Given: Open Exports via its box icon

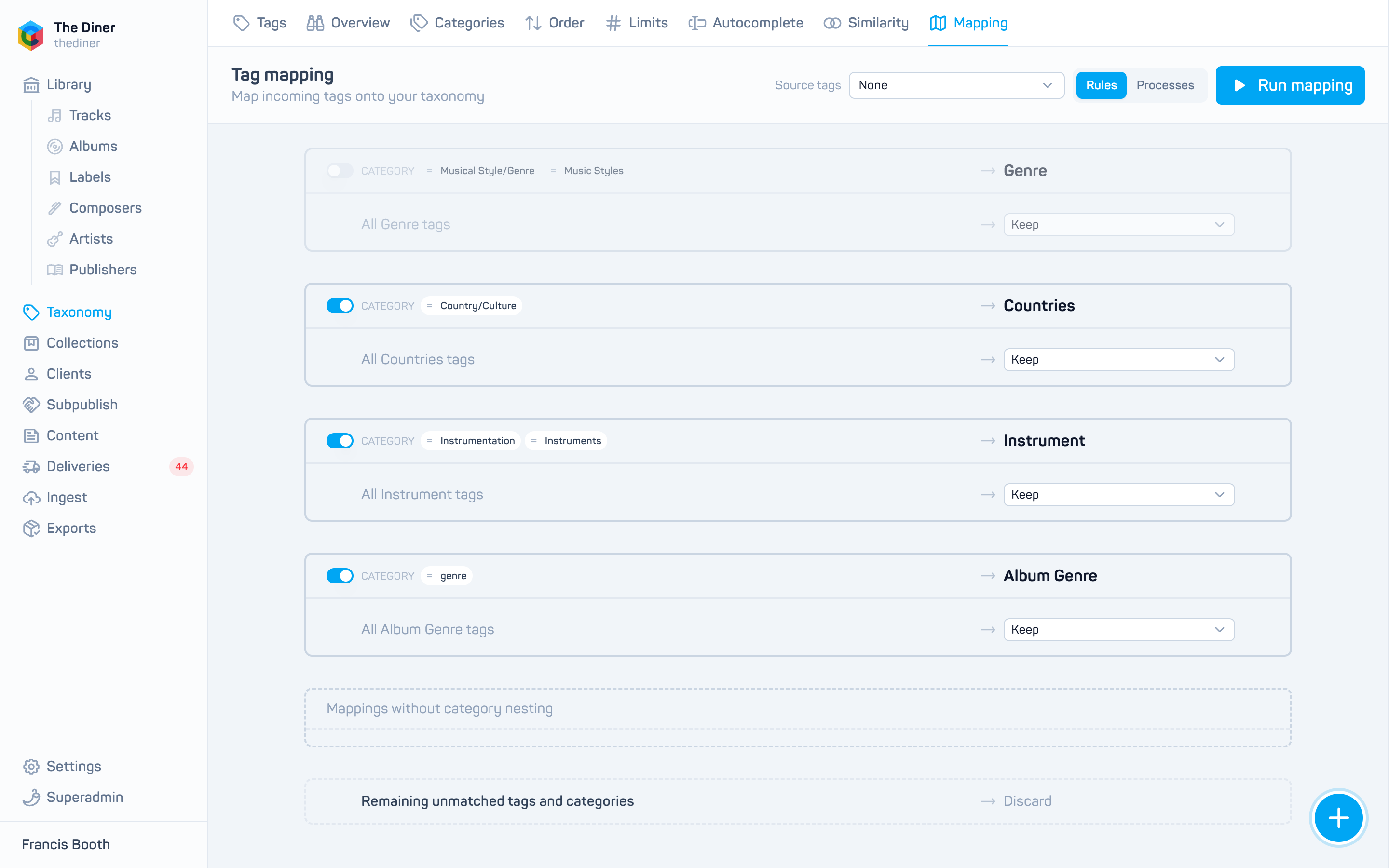Looking at the screenshot, I should (31, 528).
